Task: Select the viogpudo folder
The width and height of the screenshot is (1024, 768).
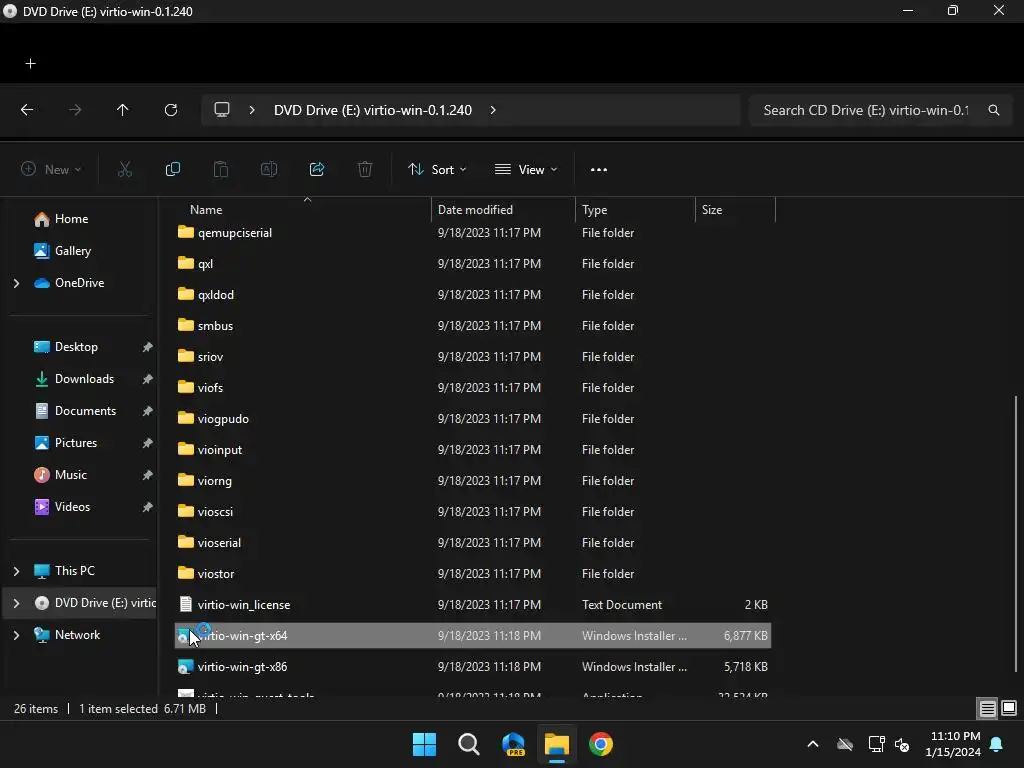Action: pos(473,419)
